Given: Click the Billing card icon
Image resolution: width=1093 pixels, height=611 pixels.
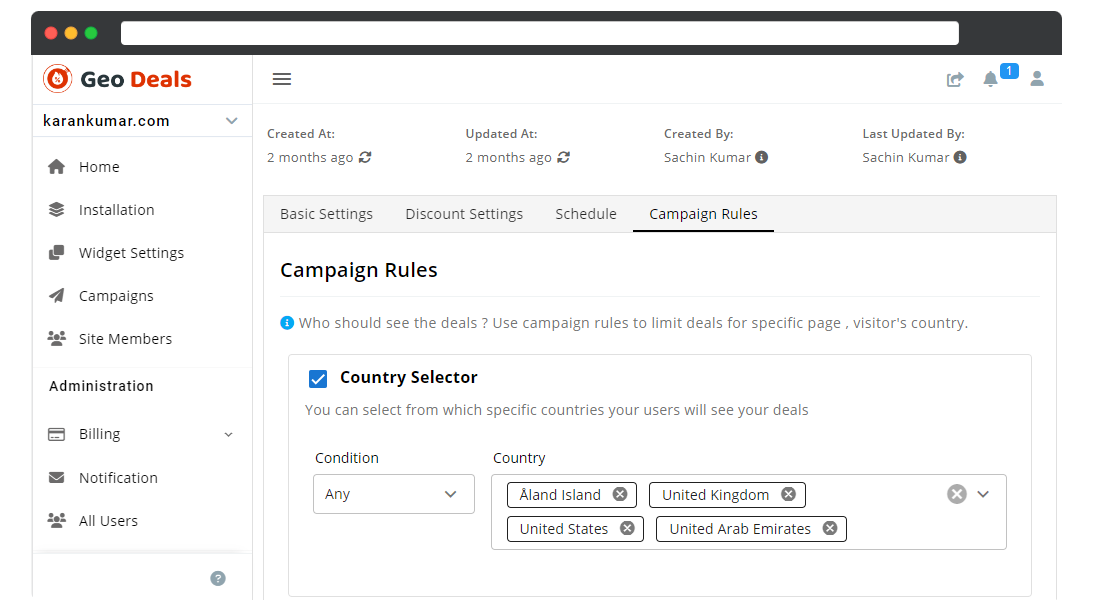Looking at the screenshot, I should click(56, 434).
